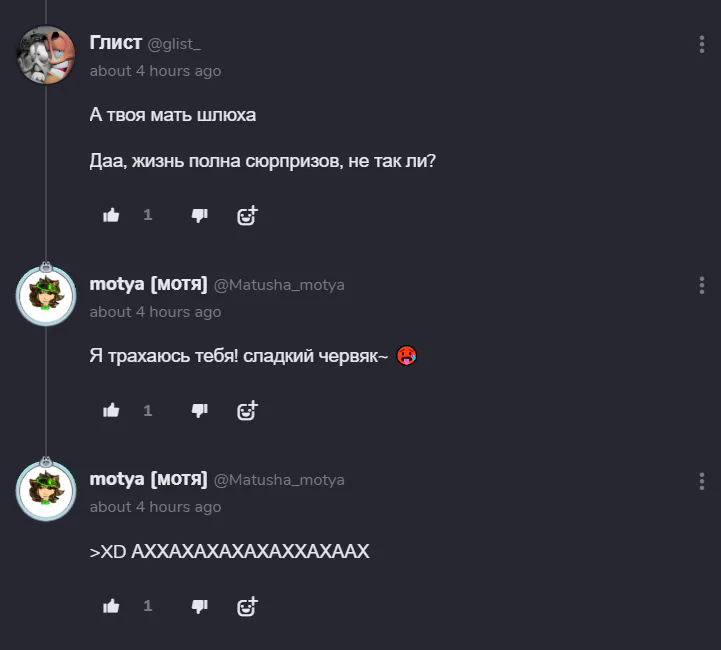Add reaction to the '>XD' comment

[x=247, y=605]
